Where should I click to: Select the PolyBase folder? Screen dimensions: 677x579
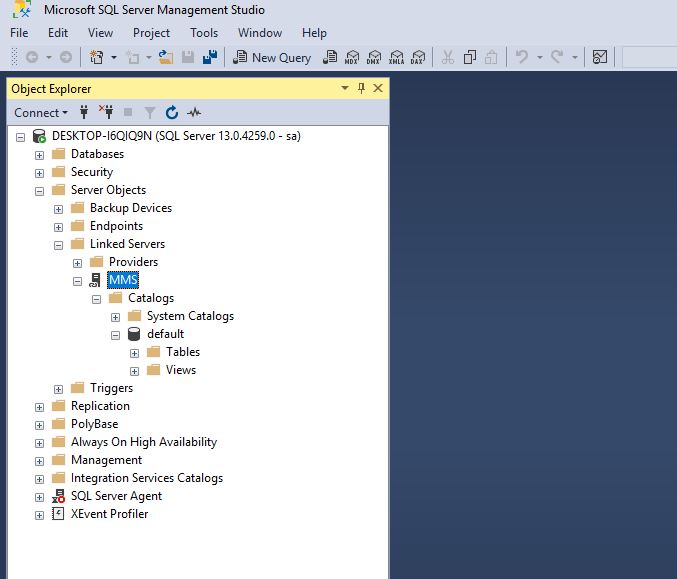coord(95,424)
